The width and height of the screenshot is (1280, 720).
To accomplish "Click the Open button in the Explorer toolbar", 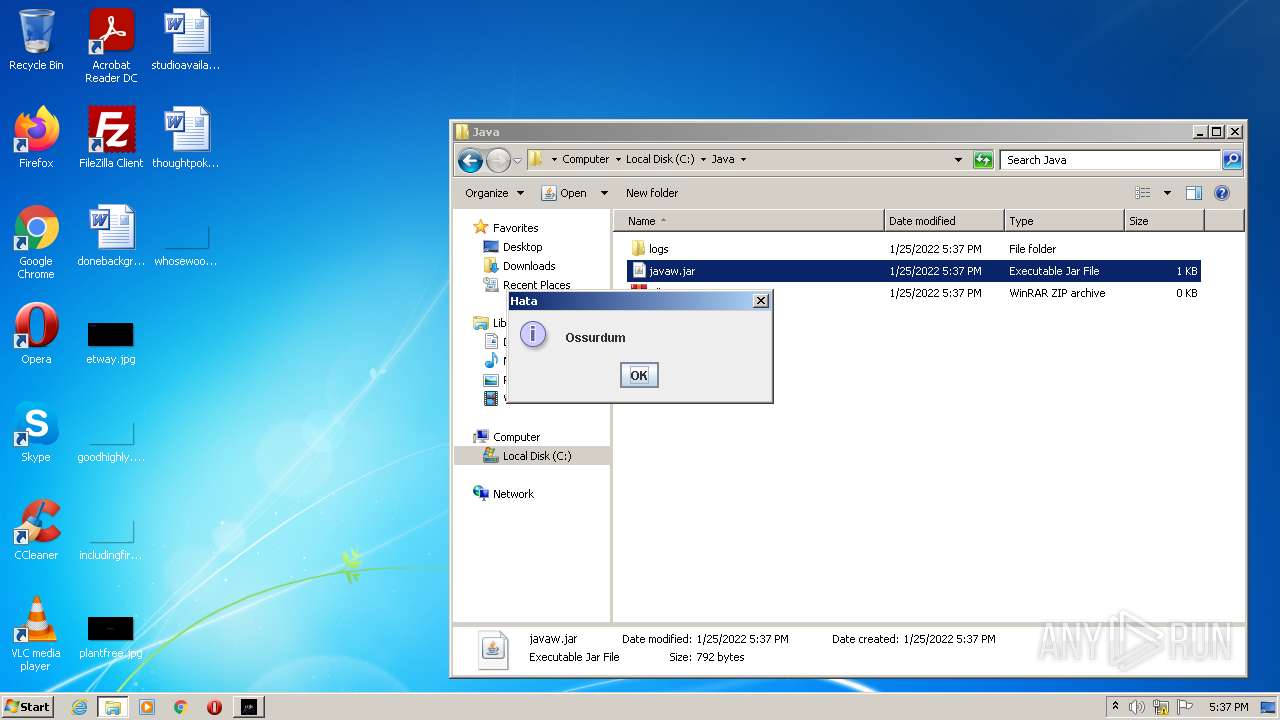I will click(x=565, y=193).
